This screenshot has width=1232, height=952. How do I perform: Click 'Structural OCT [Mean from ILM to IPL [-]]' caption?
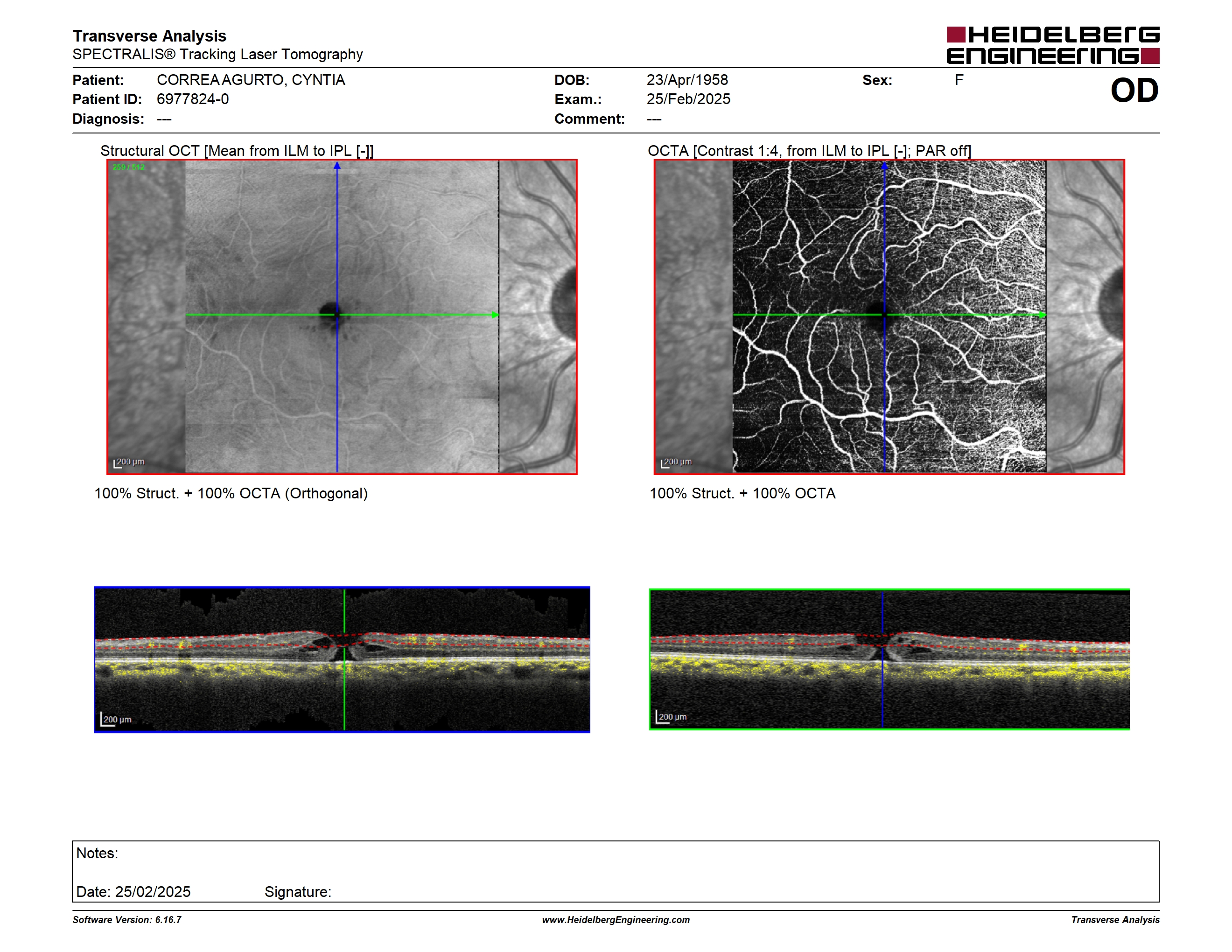(x=237, y=151)
